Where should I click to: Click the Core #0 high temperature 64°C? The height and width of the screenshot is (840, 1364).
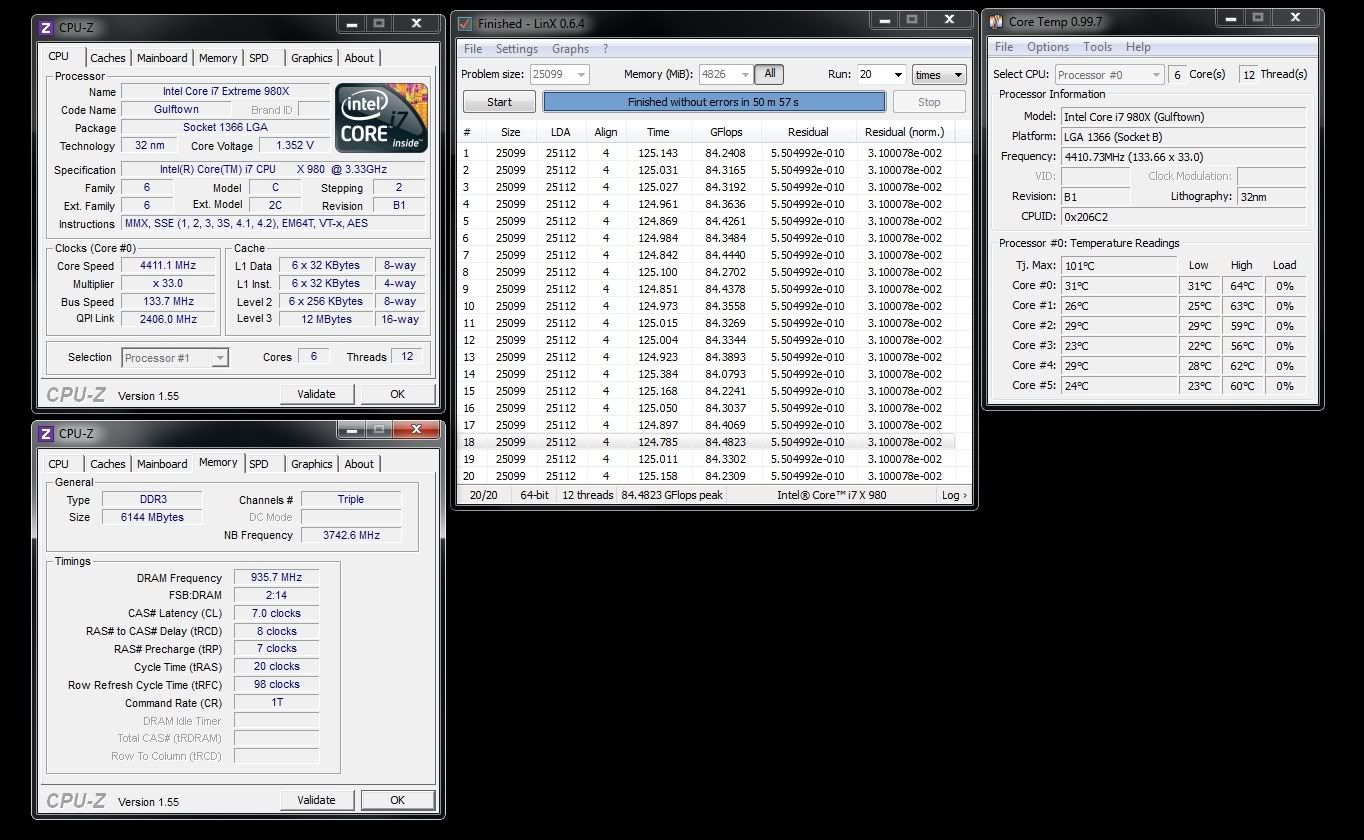coord(1242,286)
